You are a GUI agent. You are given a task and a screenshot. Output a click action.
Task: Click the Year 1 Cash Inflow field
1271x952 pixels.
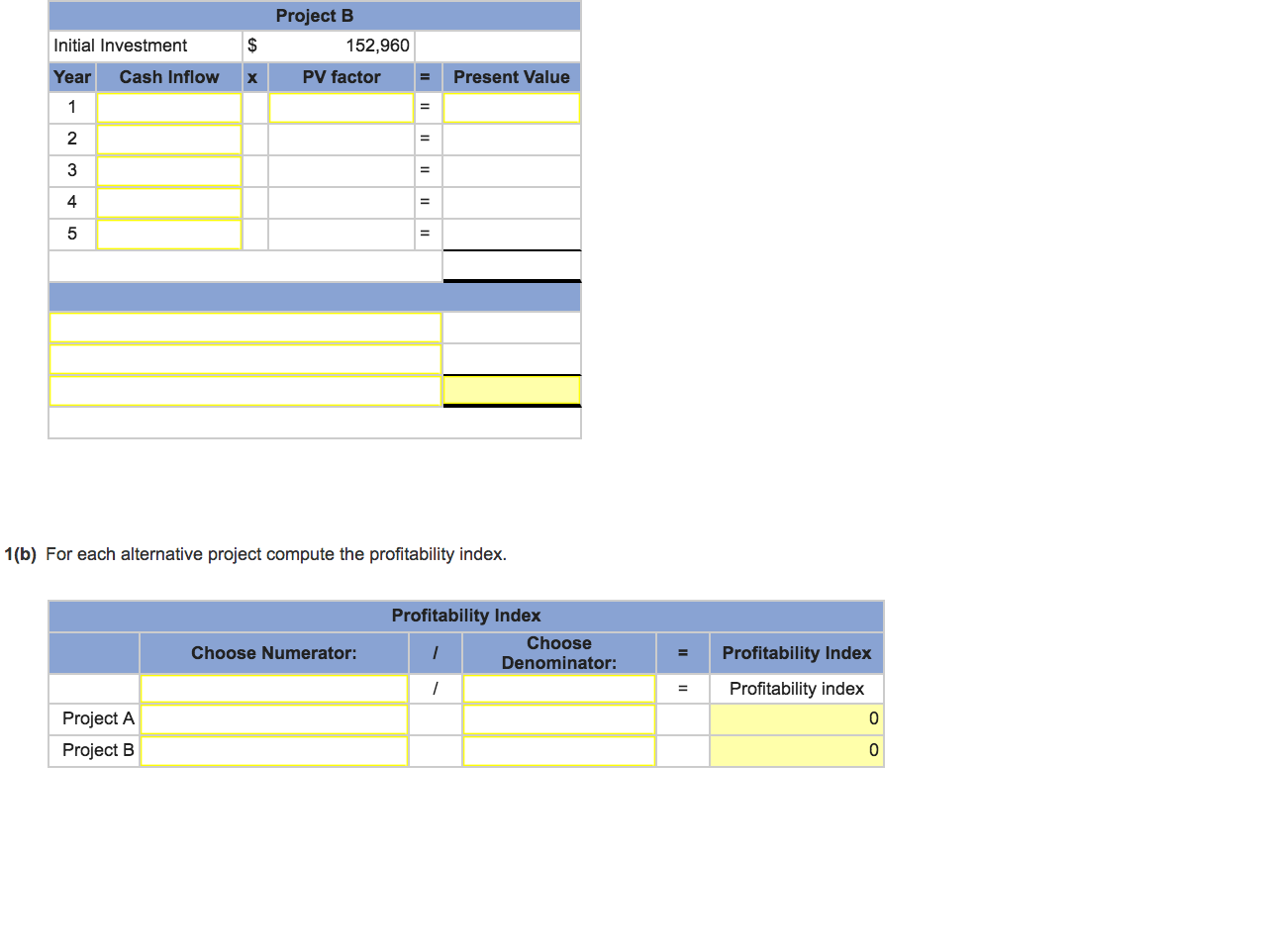pyautogui.click(x=169, y=108)
